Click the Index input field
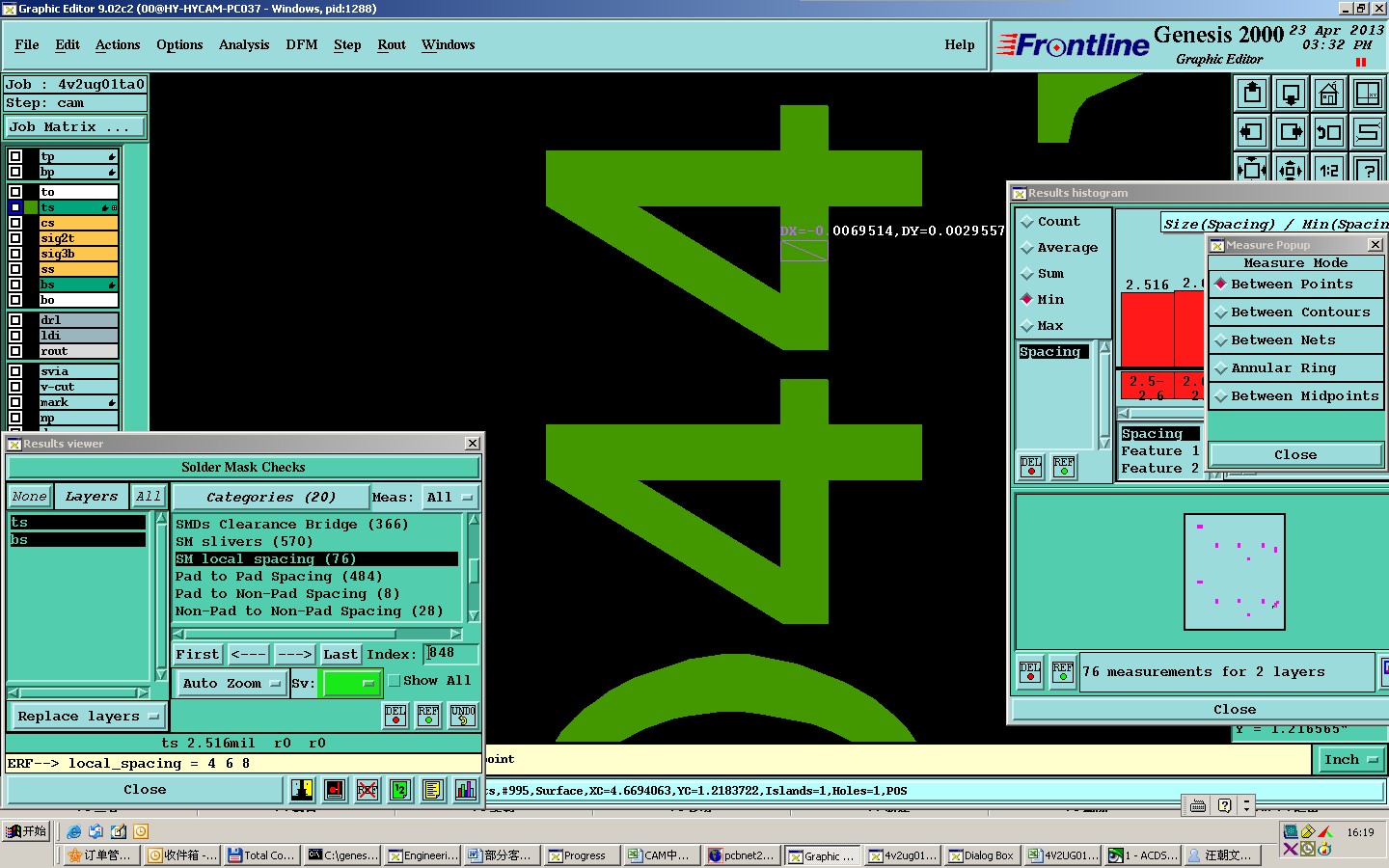The width and height of the screenshot is (1389, 868). [x=450, y=654]
